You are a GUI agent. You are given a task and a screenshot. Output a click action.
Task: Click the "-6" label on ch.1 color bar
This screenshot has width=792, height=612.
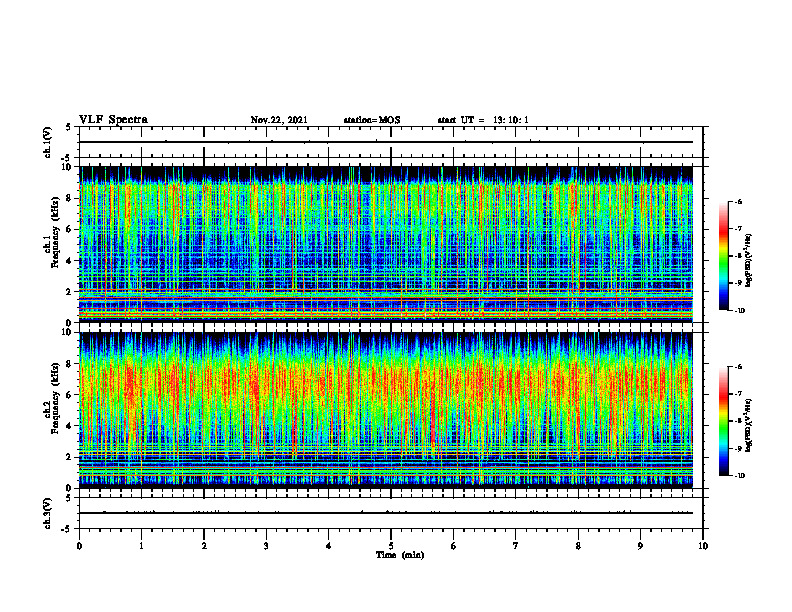(738, 201)
